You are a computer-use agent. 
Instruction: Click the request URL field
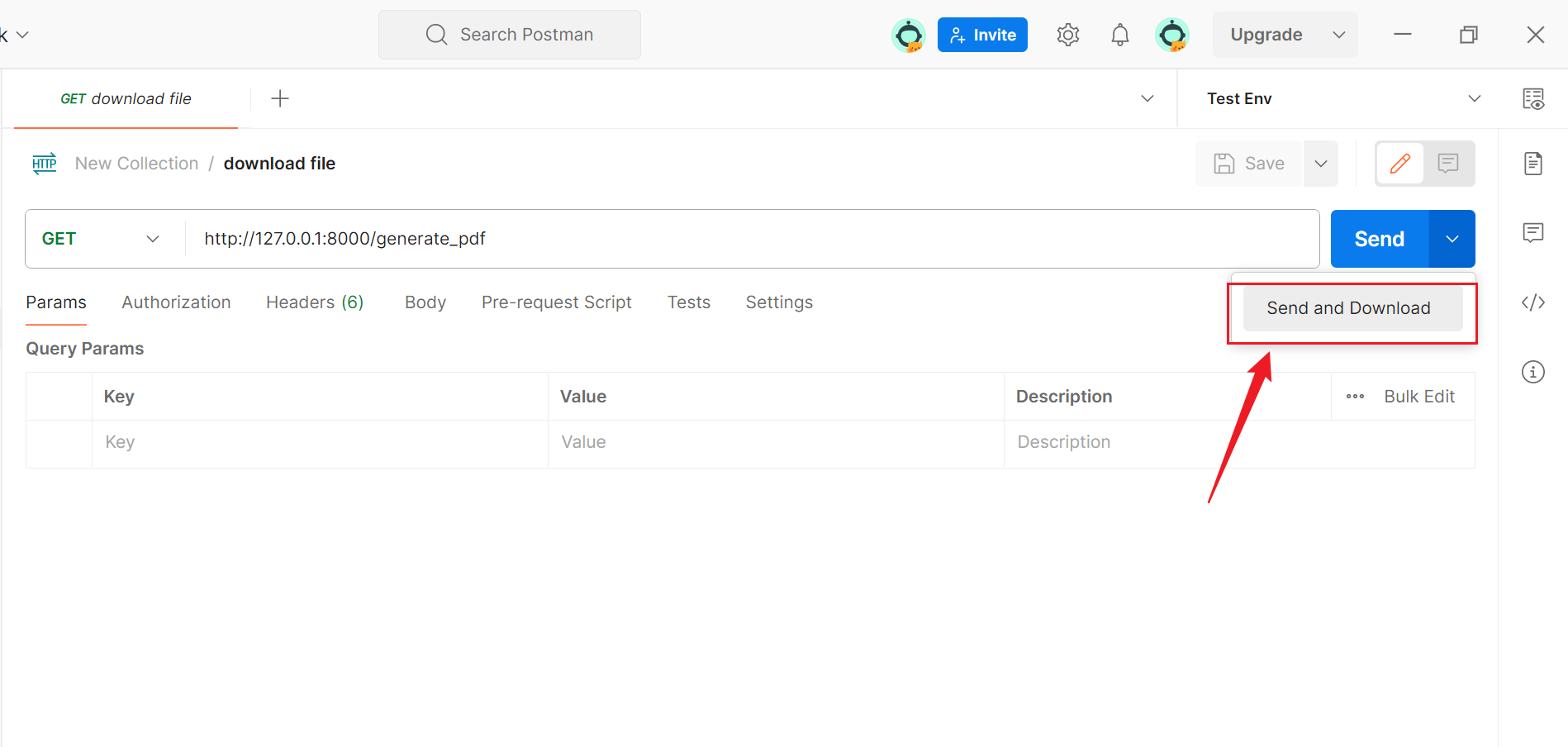pyautogui.click(x=752, y=239)
